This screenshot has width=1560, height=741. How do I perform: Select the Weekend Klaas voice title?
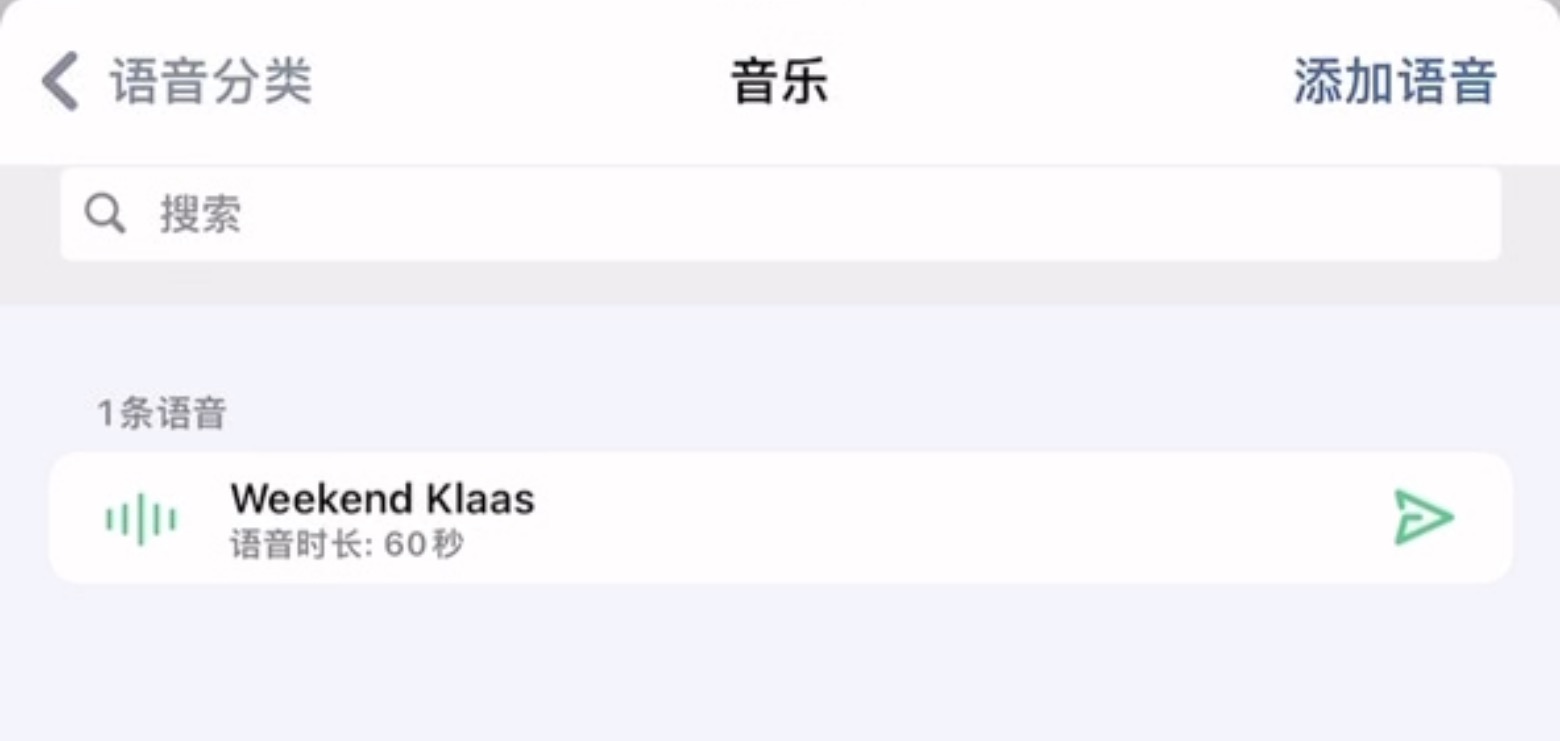point(382,498)
